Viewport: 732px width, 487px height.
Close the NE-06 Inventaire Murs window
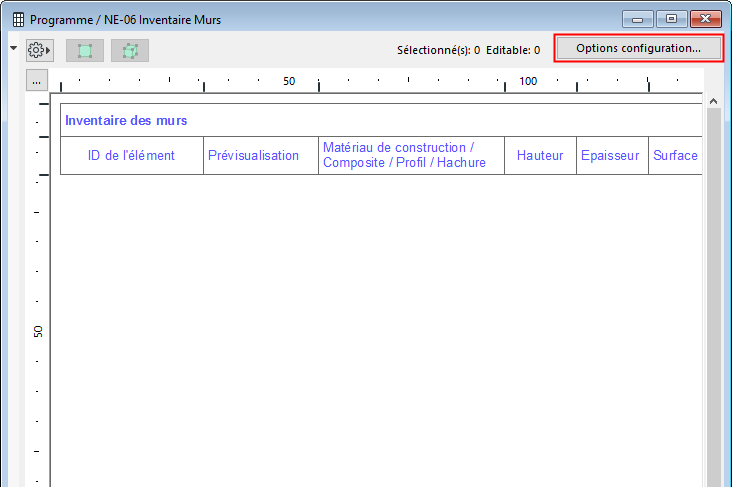pos(705,19)
